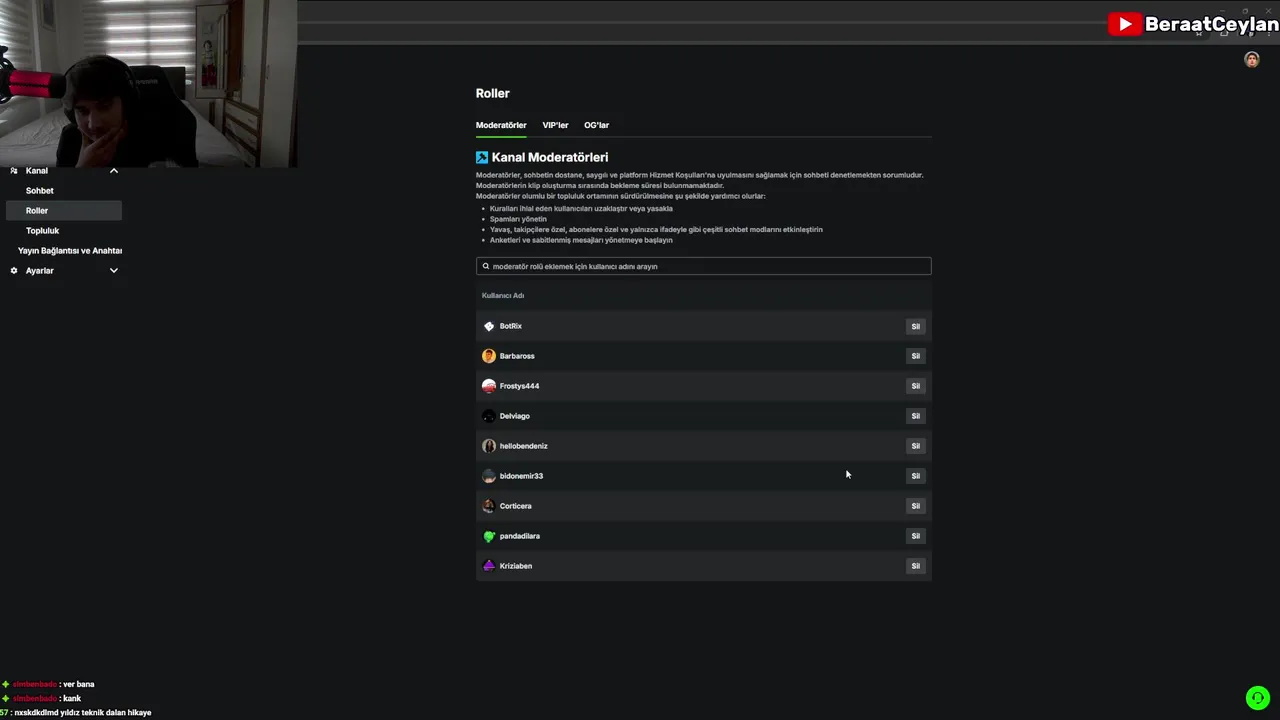1280x720 pixels.
Task: Click Frostys444 profile avatar
Action: tap(489, 386)
